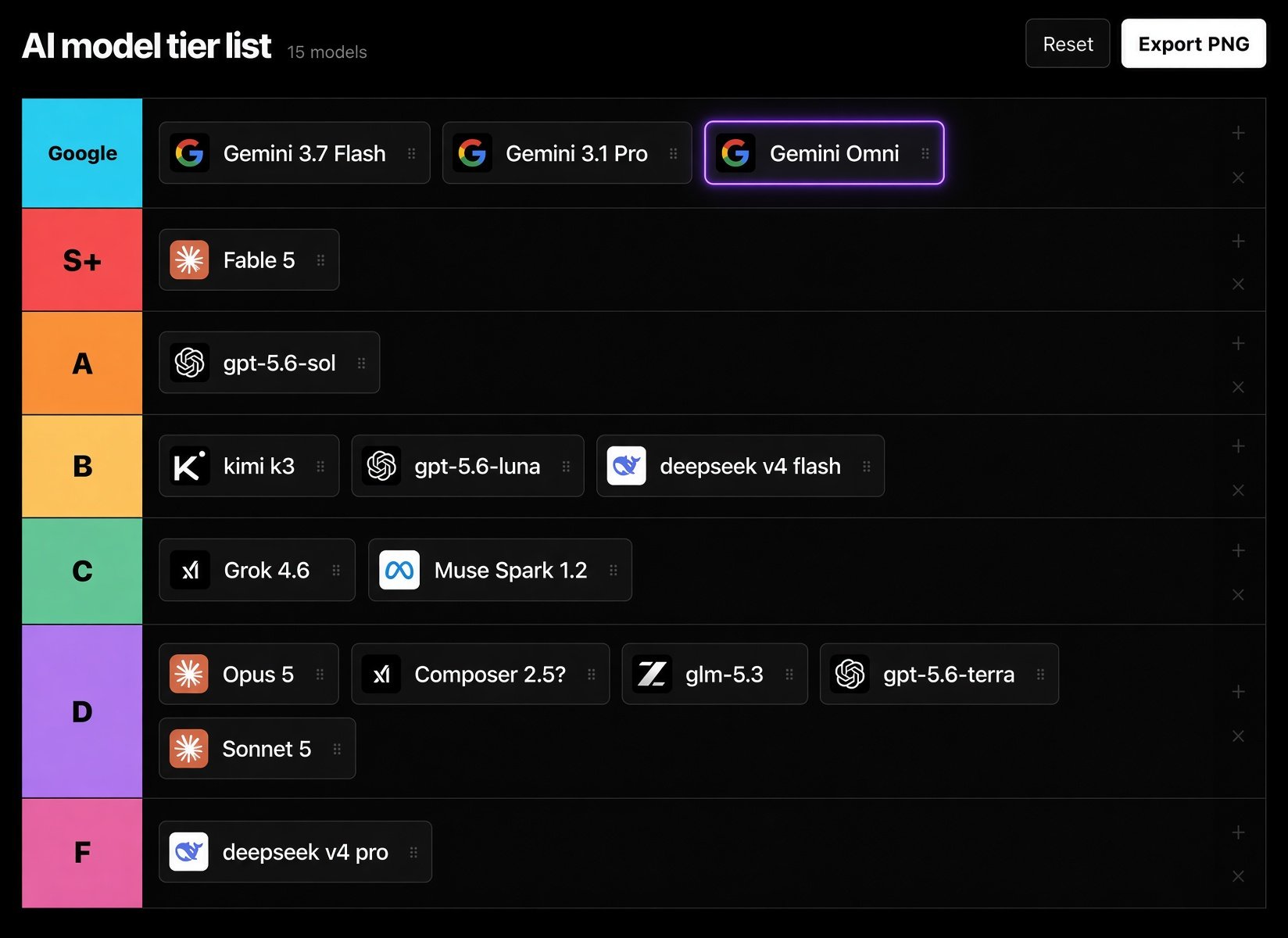Reset the tier list

1068,44
